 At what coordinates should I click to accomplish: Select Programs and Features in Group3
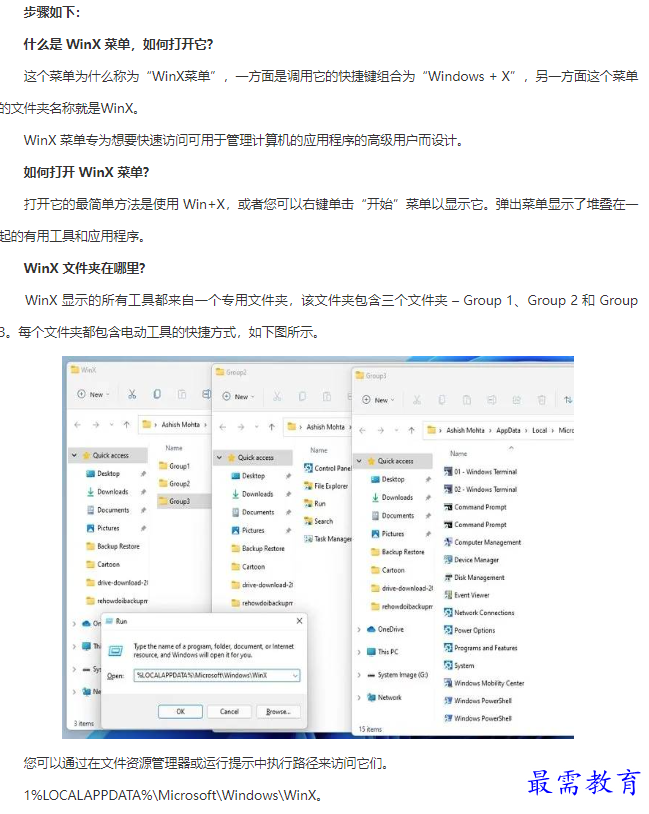[x=481, y=648]
